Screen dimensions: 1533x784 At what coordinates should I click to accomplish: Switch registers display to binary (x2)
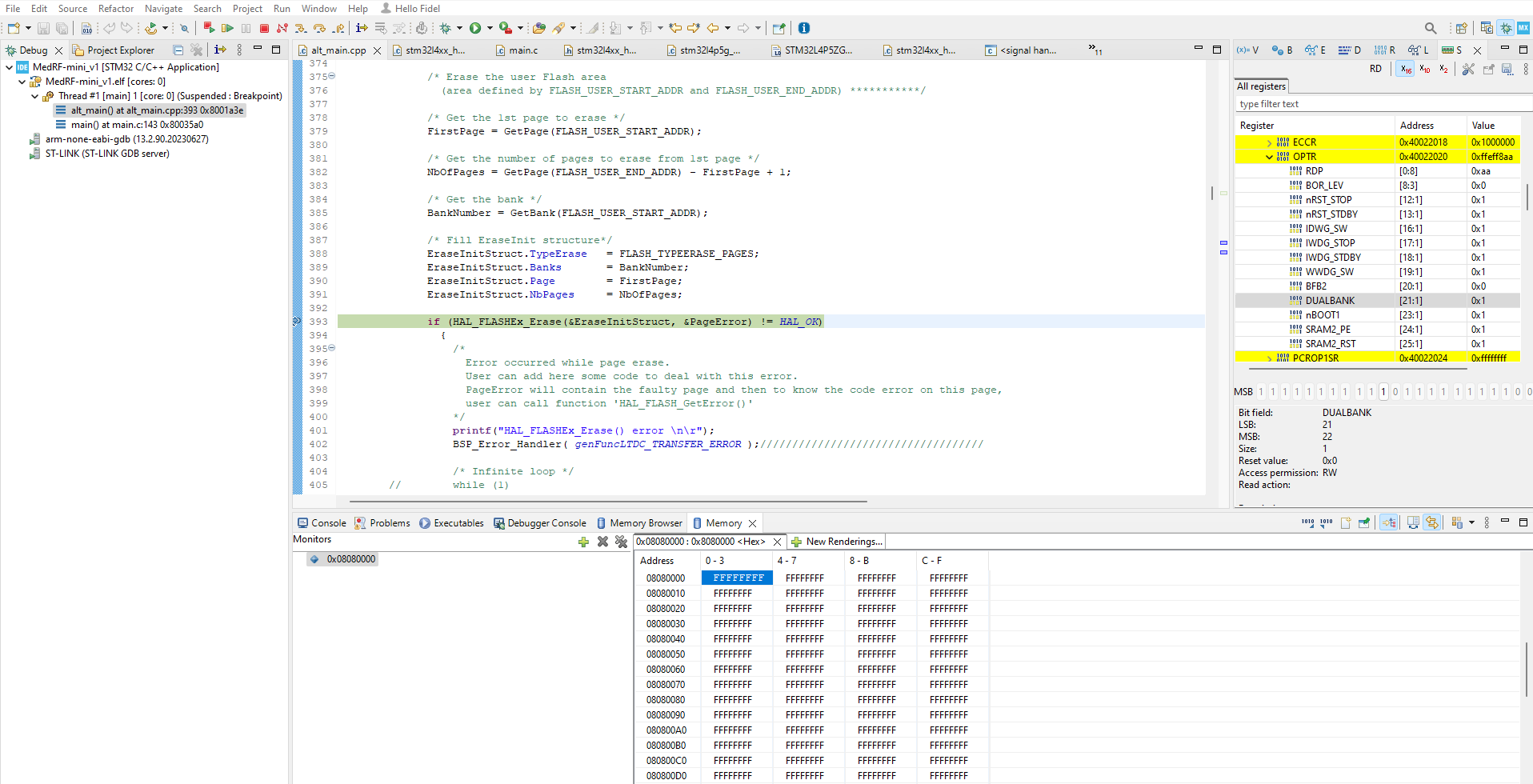pos(1443,69)
